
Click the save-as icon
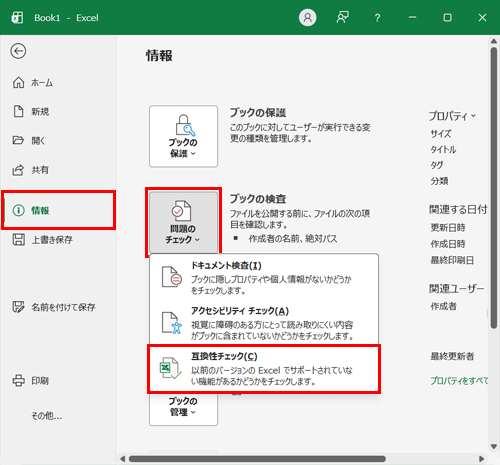coord(18,307)
